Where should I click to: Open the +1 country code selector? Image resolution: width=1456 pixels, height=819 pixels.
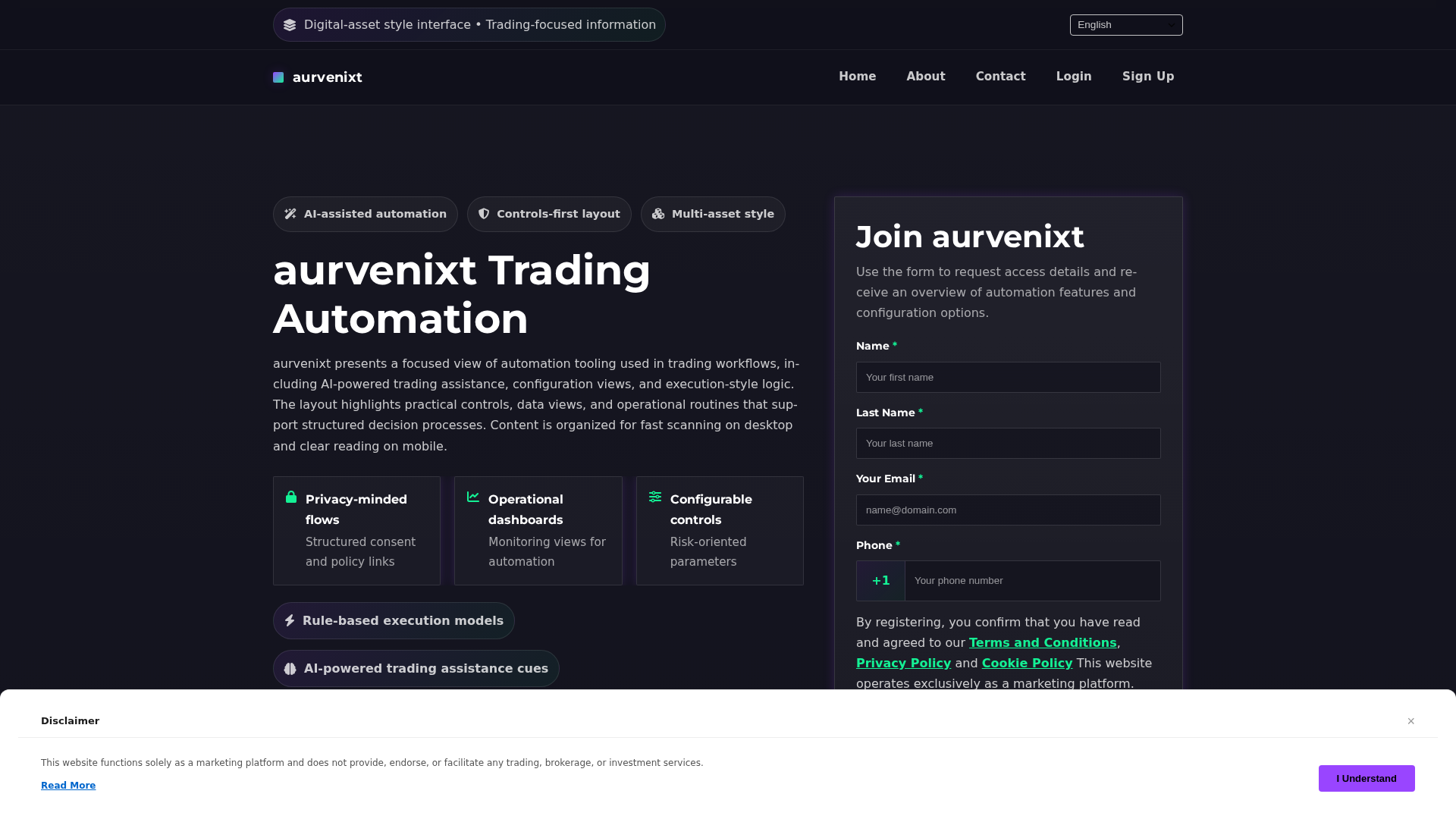click(x=880, y=581)
